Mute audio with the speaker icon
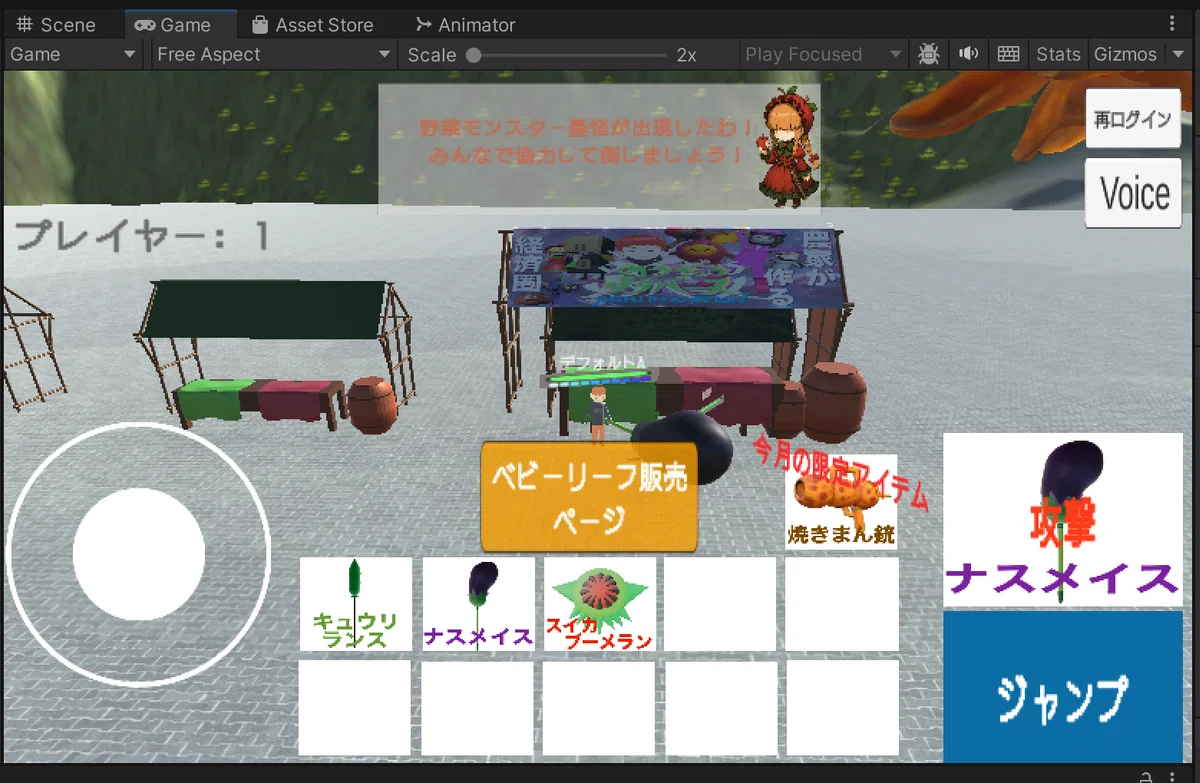 [x=968, y=54]
